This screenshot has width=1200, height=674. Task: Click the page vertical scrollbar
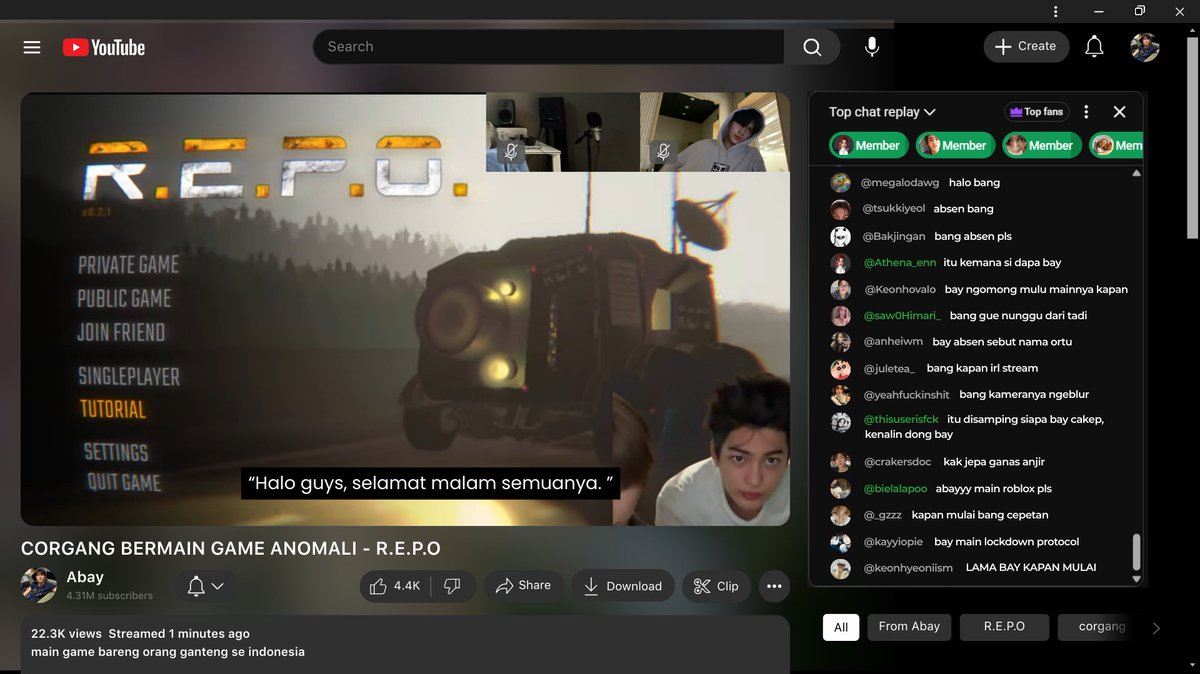pos(1192,140)
